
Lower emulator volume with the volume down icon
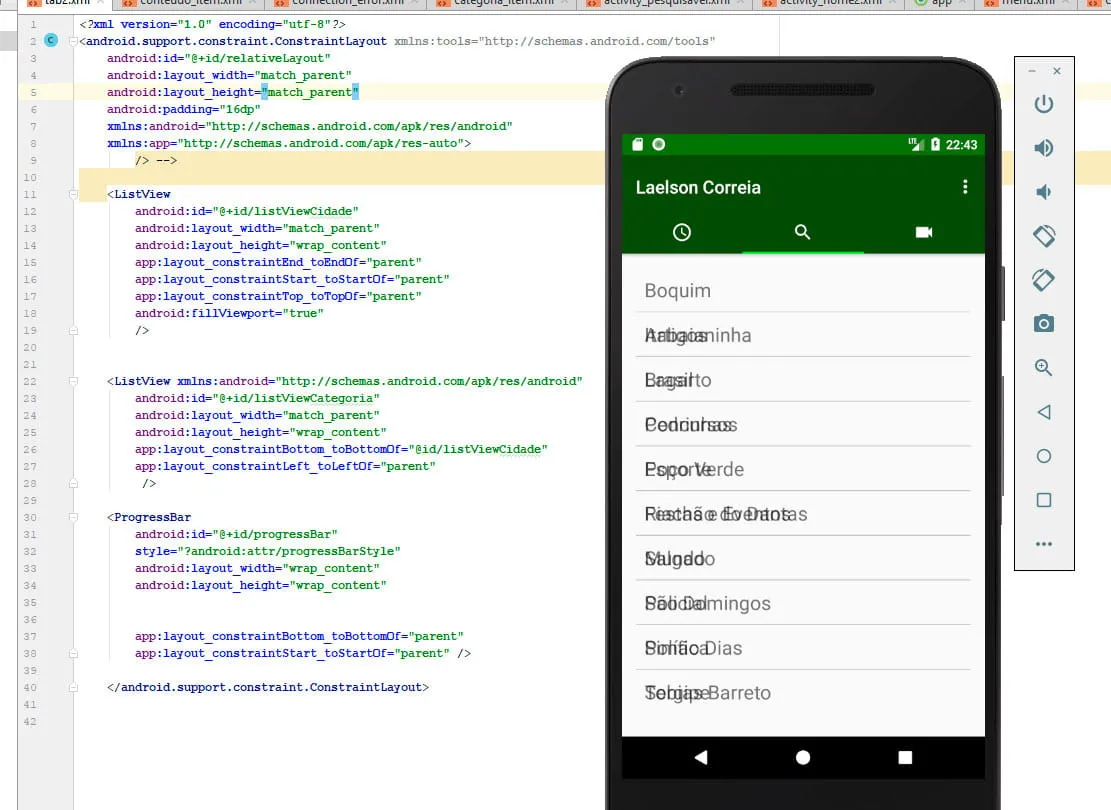tap(1043, 192)
